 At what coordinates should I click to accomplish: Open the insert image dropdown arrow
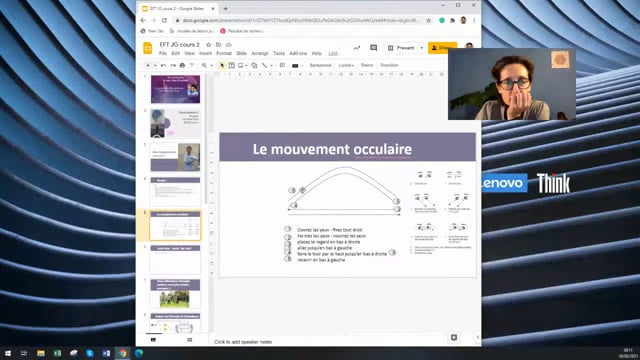[247, 65]
